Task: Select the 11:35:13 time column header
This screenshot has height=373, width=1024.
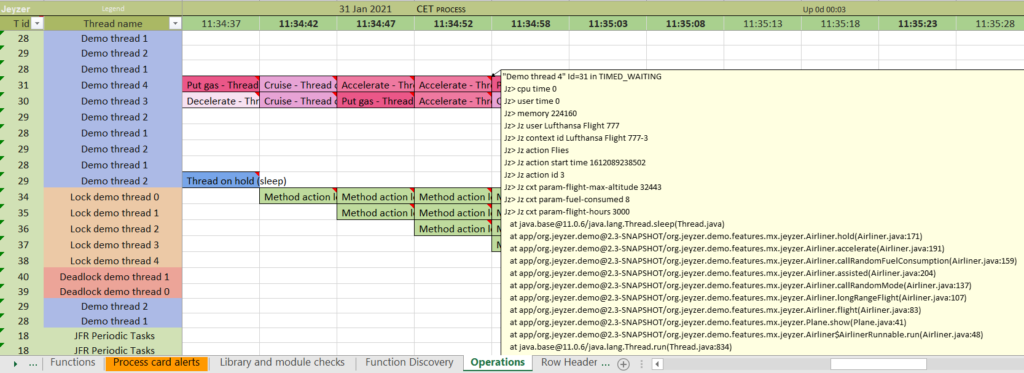Action: (762, 24)
